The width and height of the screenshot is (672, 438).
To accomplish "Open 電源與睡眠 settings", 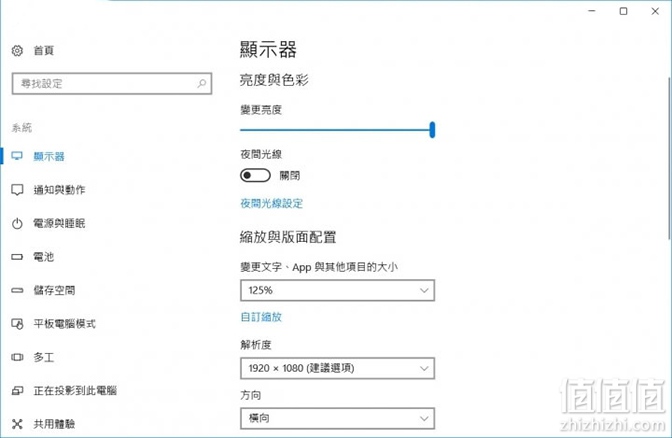I will point(59,223).
